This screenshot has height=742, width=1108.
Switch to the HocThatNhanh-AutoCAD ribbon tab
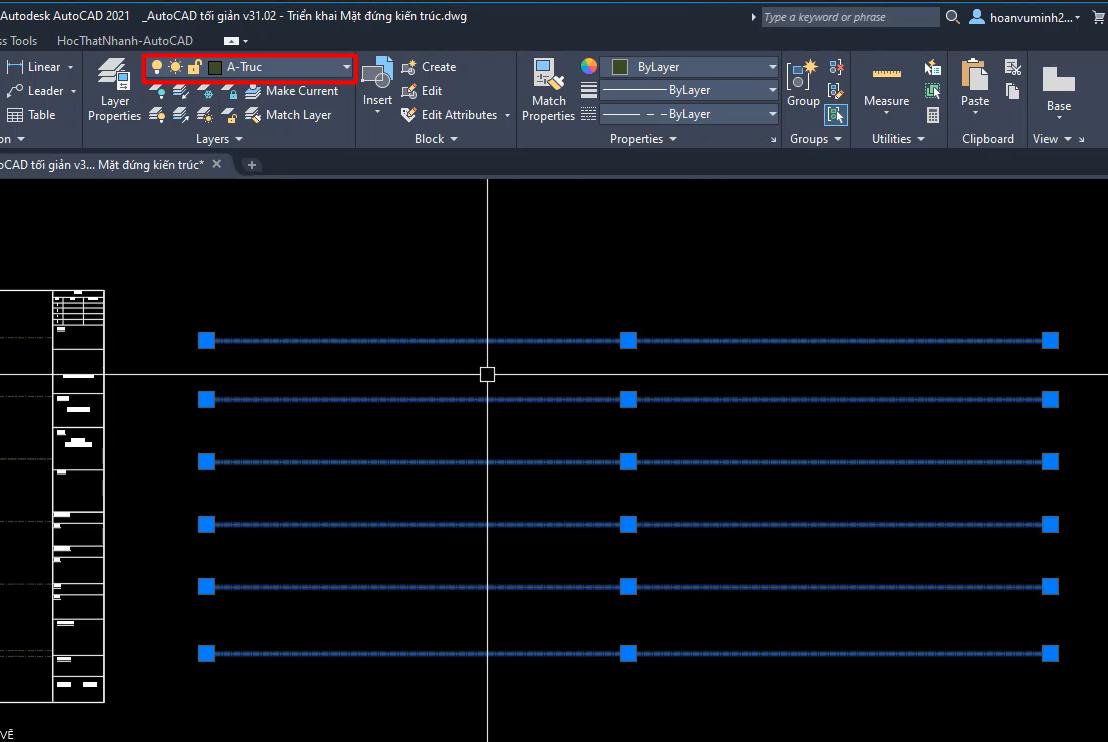124,40
